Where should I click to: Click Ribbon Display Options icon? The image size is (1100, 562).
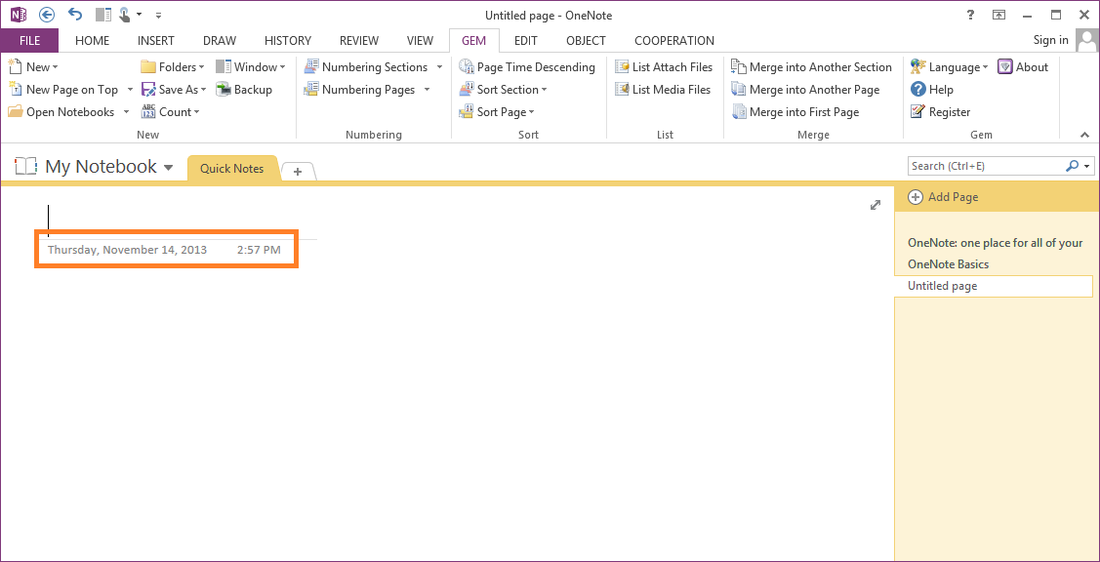point(999,15)
